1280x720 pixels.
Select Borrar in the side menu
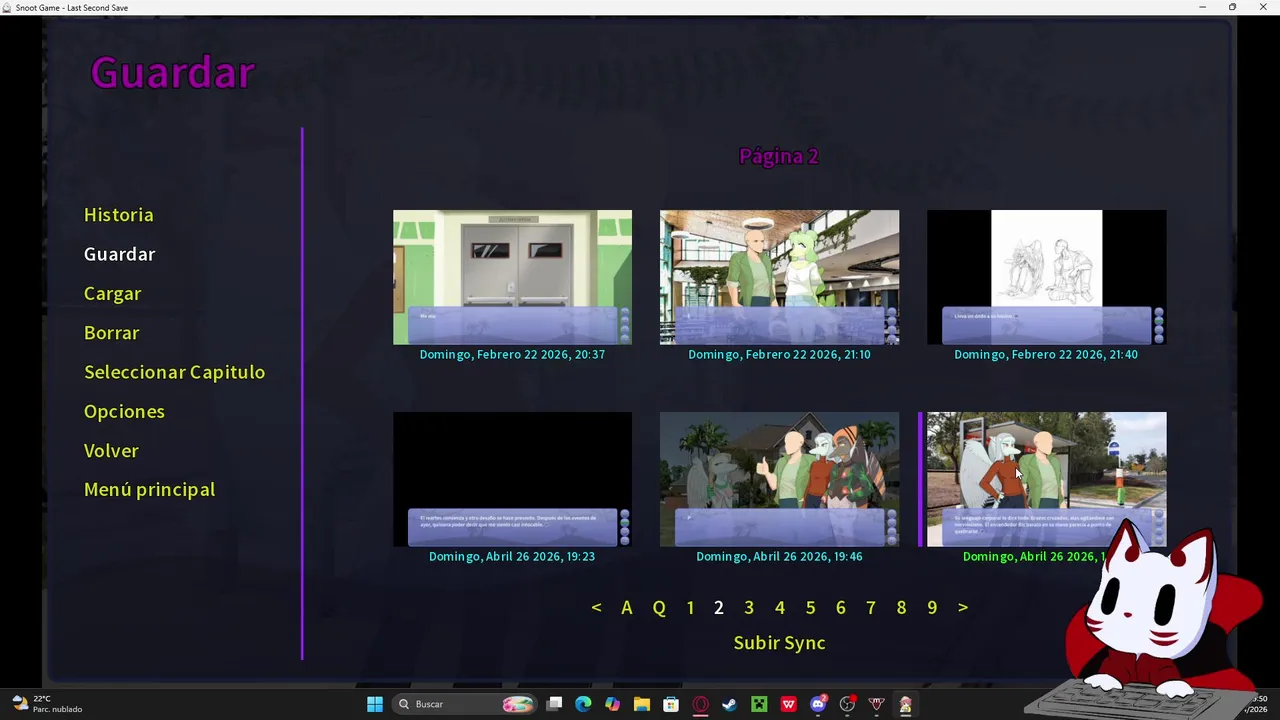111,333
